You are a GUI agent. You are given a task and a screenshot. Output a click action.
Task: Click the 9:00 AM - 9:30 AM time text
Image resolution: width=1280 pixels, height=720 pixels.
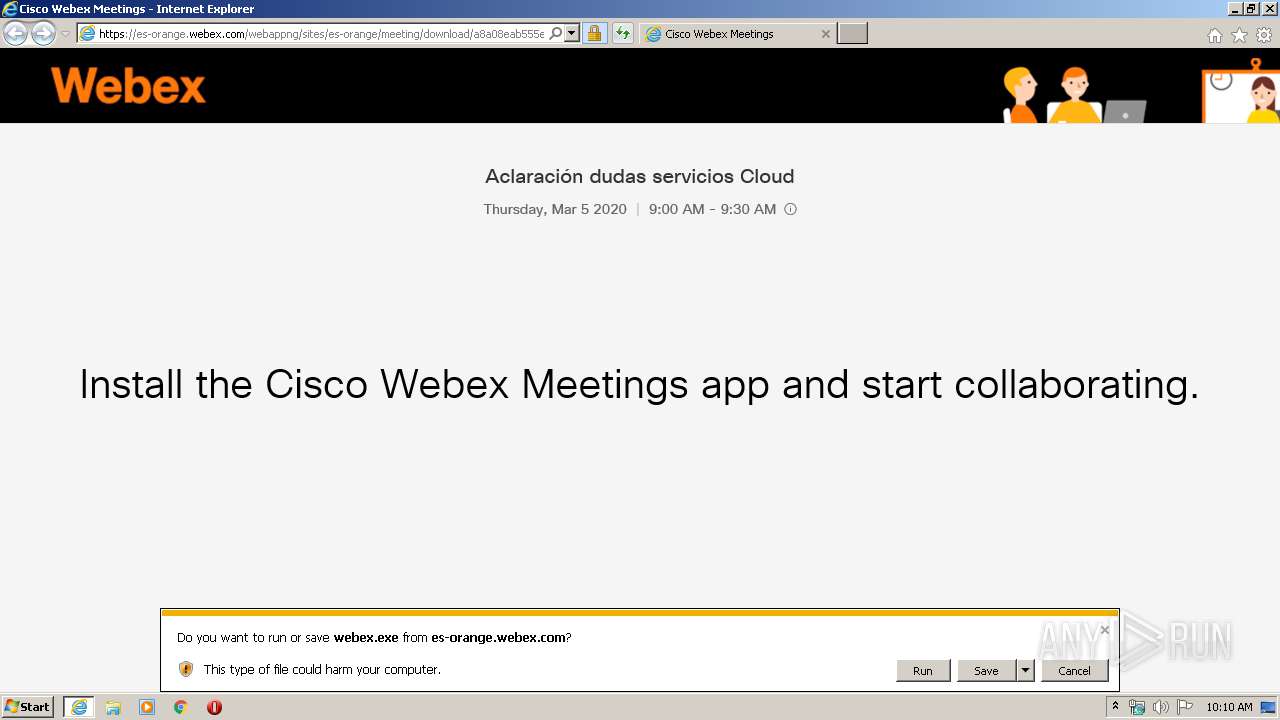(712, 209)
